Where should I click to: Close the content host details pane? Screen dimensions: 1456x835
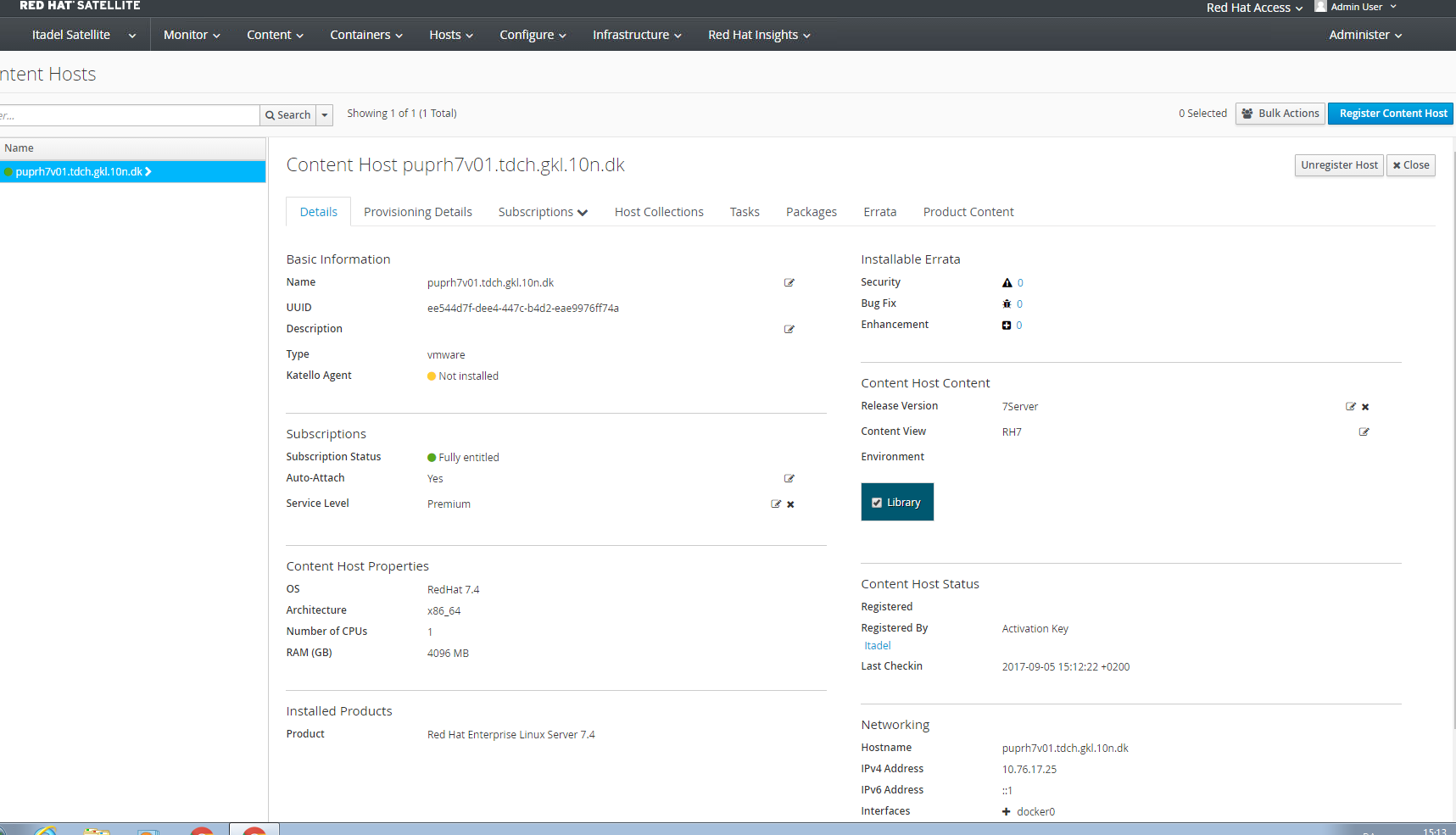(1411, 165)
